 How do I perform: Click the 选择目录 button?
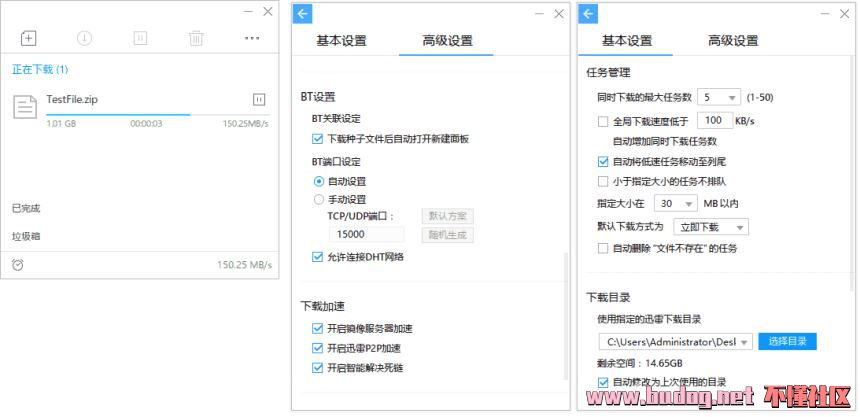point(787,341)
